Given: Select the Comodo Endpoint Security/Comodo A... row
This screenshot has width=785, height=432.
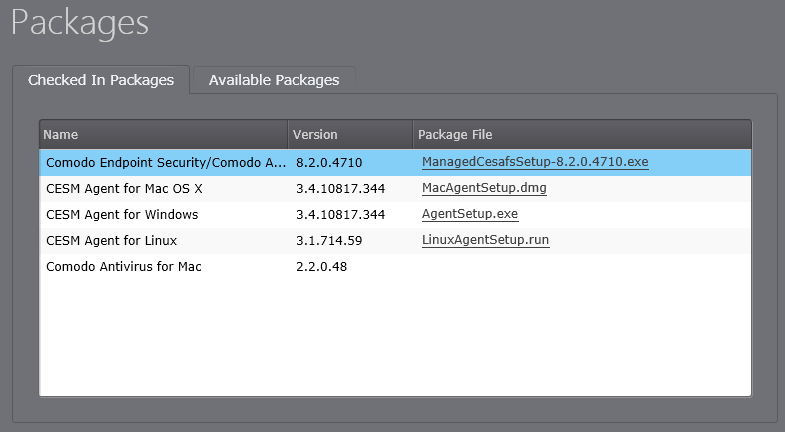Looking at the screenshot, I should click(395, 163).
